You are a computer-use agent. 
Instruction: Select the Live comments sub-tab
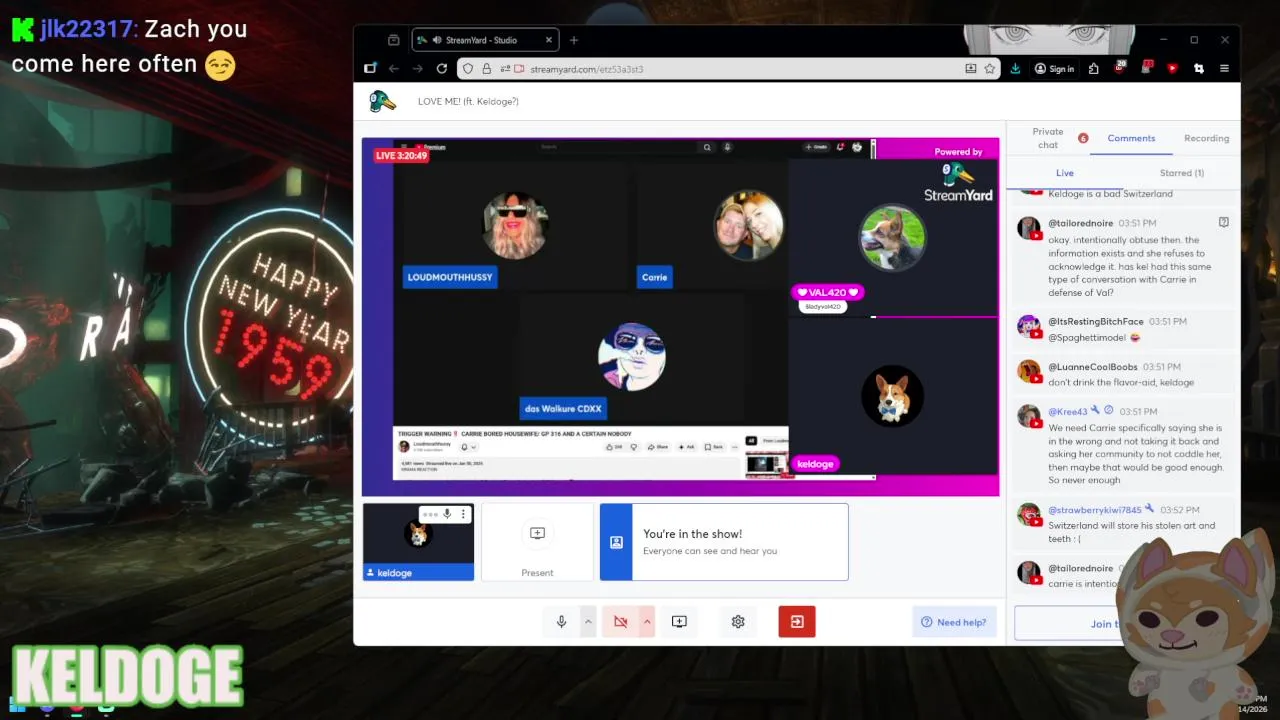point(1064,173)
